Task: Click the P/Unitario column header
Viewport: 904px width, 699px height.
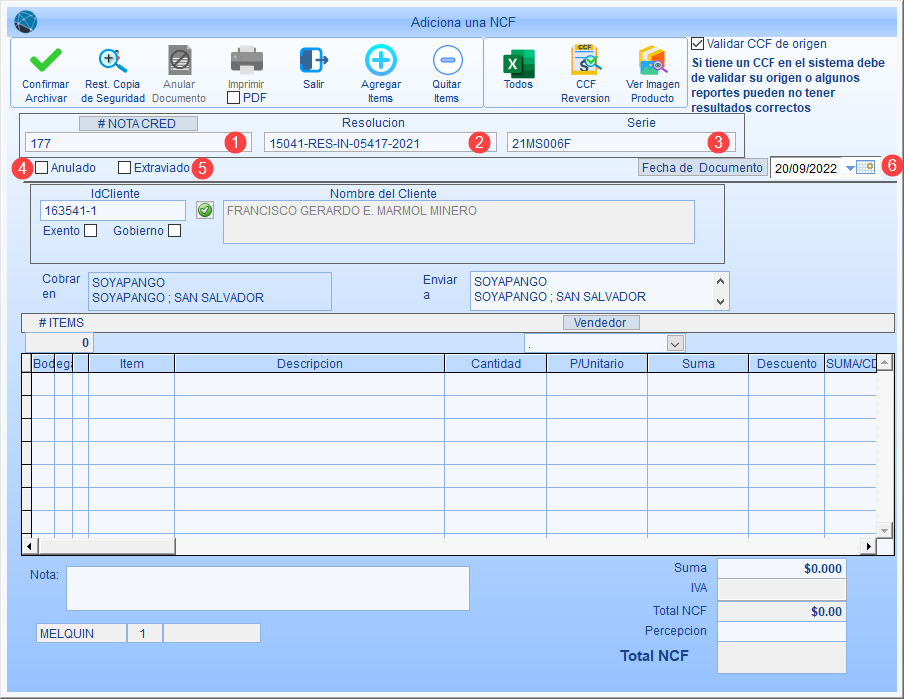Action: [597, 363]
